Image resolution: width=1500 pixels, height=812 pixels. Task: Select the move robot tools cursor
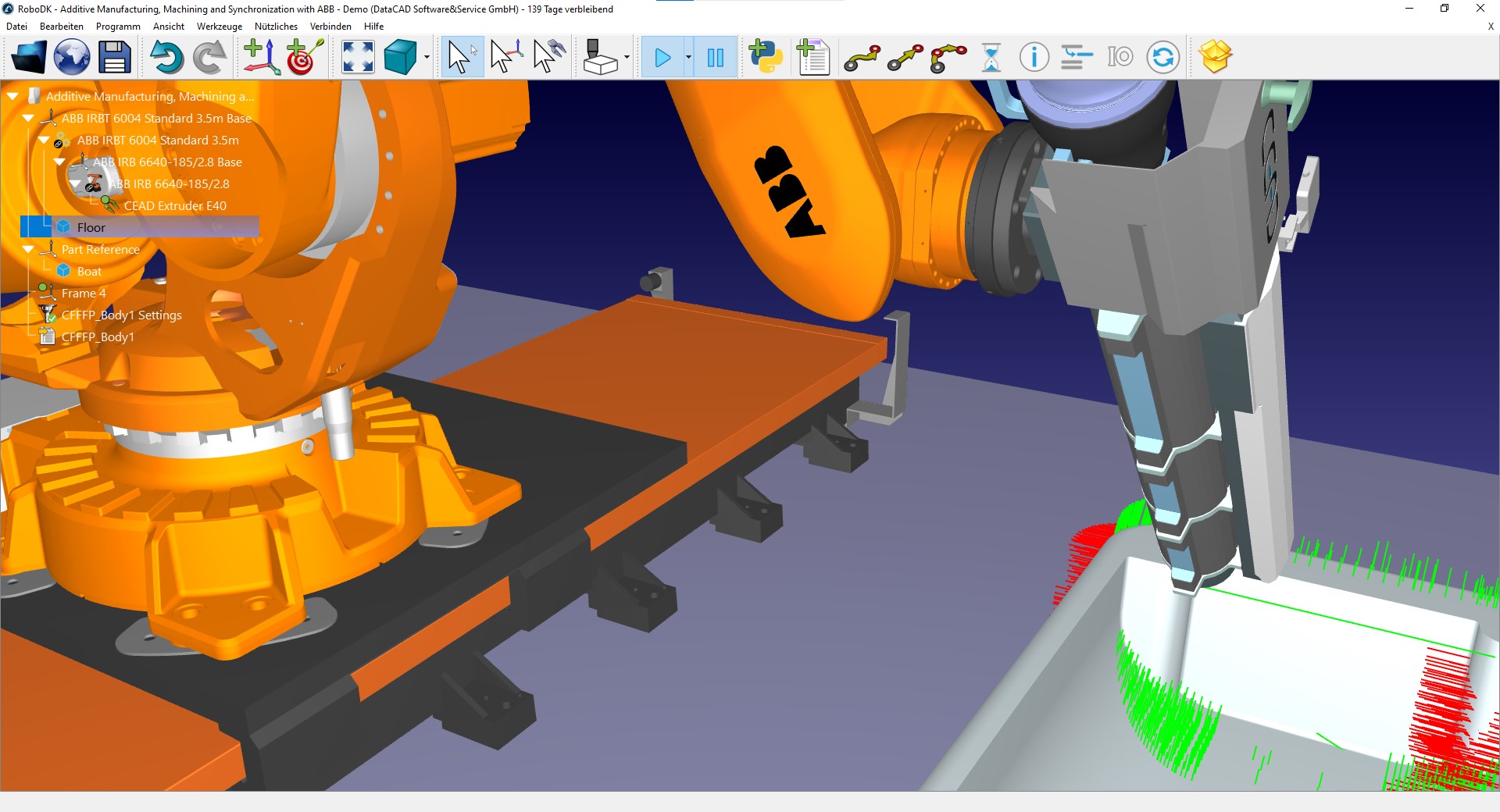pos(549,57)
